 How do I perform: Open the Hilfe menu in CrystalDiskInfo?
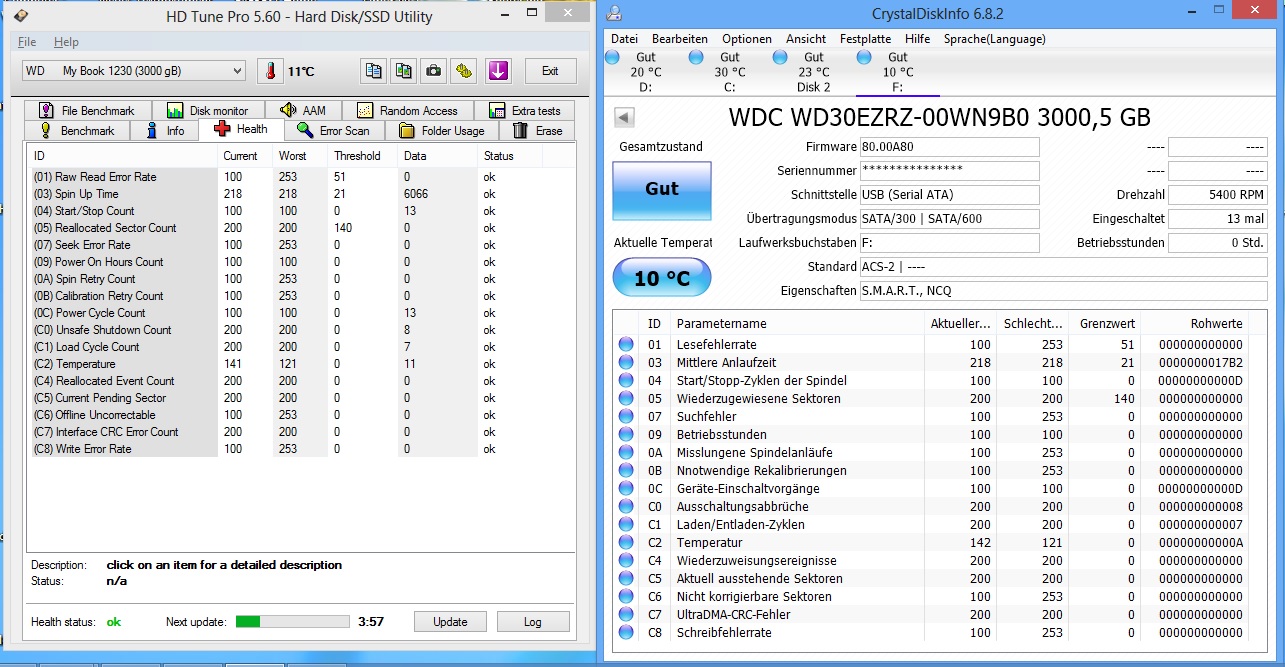tap(917, 39)
